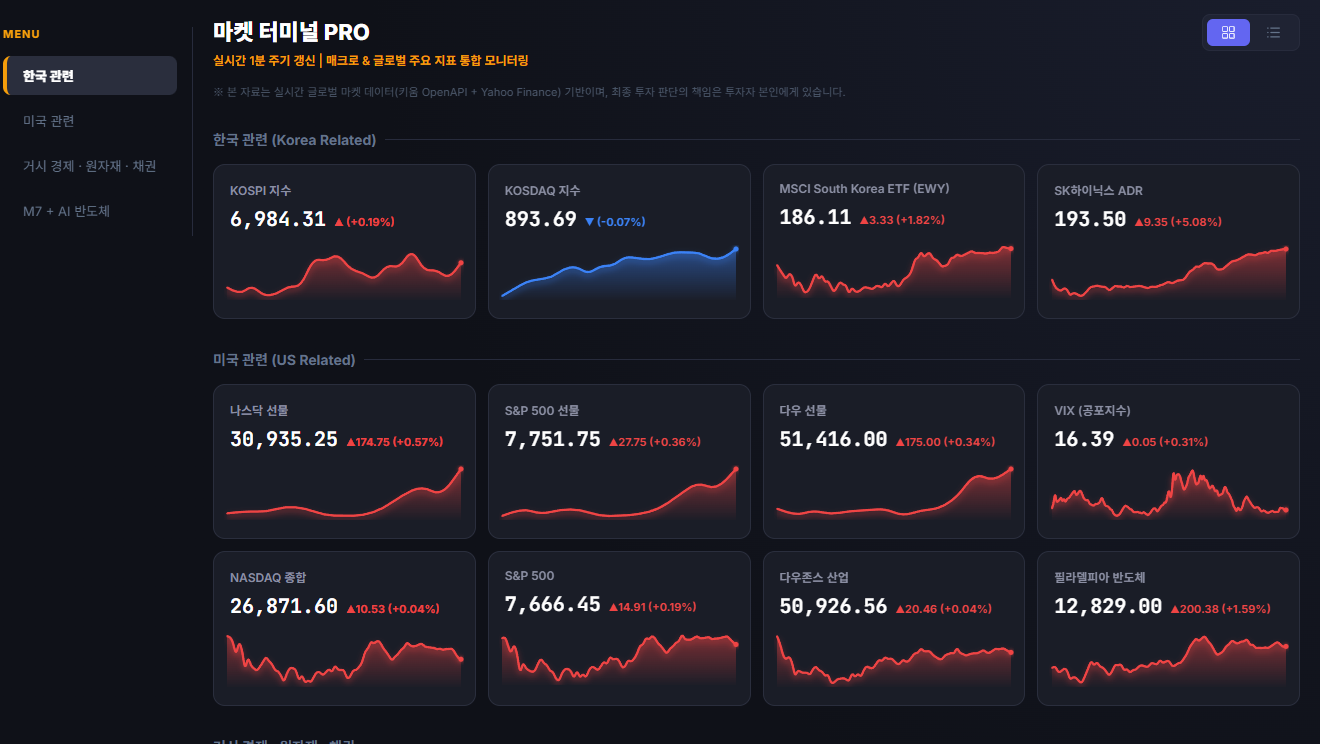The height and width of the screenshot is (744, 1320).
Task: Switch to grid view layout
Action: click(1228, 32)
